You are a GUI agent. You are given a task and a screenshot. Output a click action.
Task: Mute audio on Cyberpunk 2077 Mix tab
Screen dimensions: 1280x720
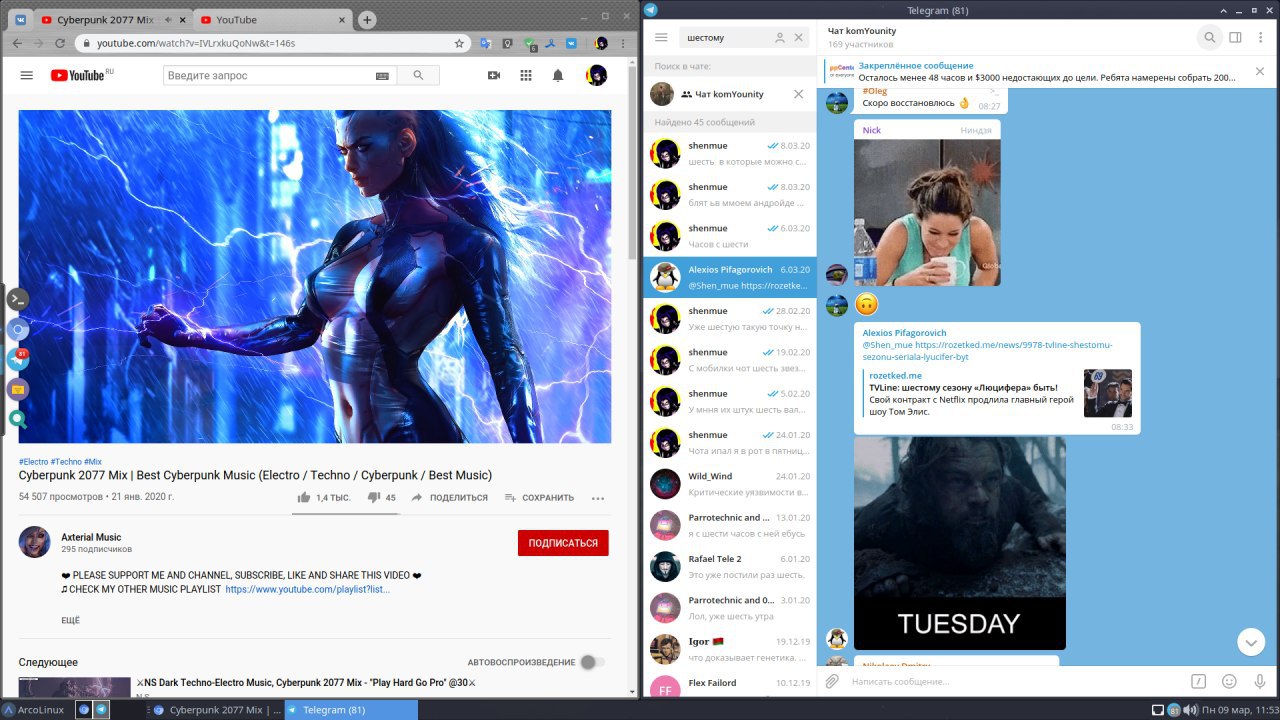(168, 19)
